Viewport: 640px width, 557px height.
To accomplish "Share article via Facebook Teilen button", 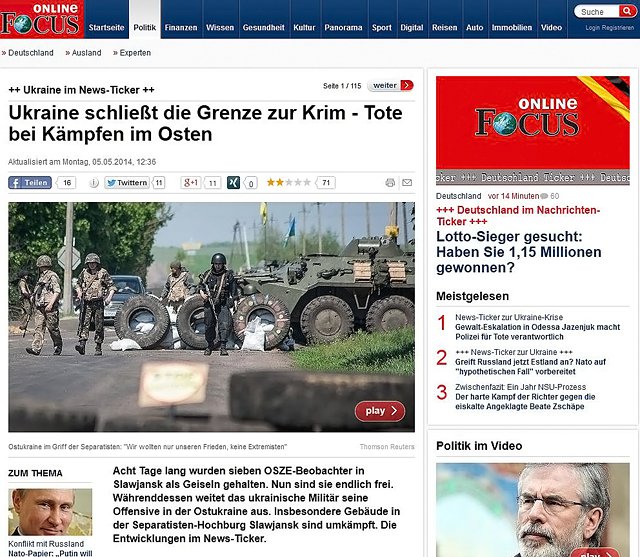I will (30, 182).
